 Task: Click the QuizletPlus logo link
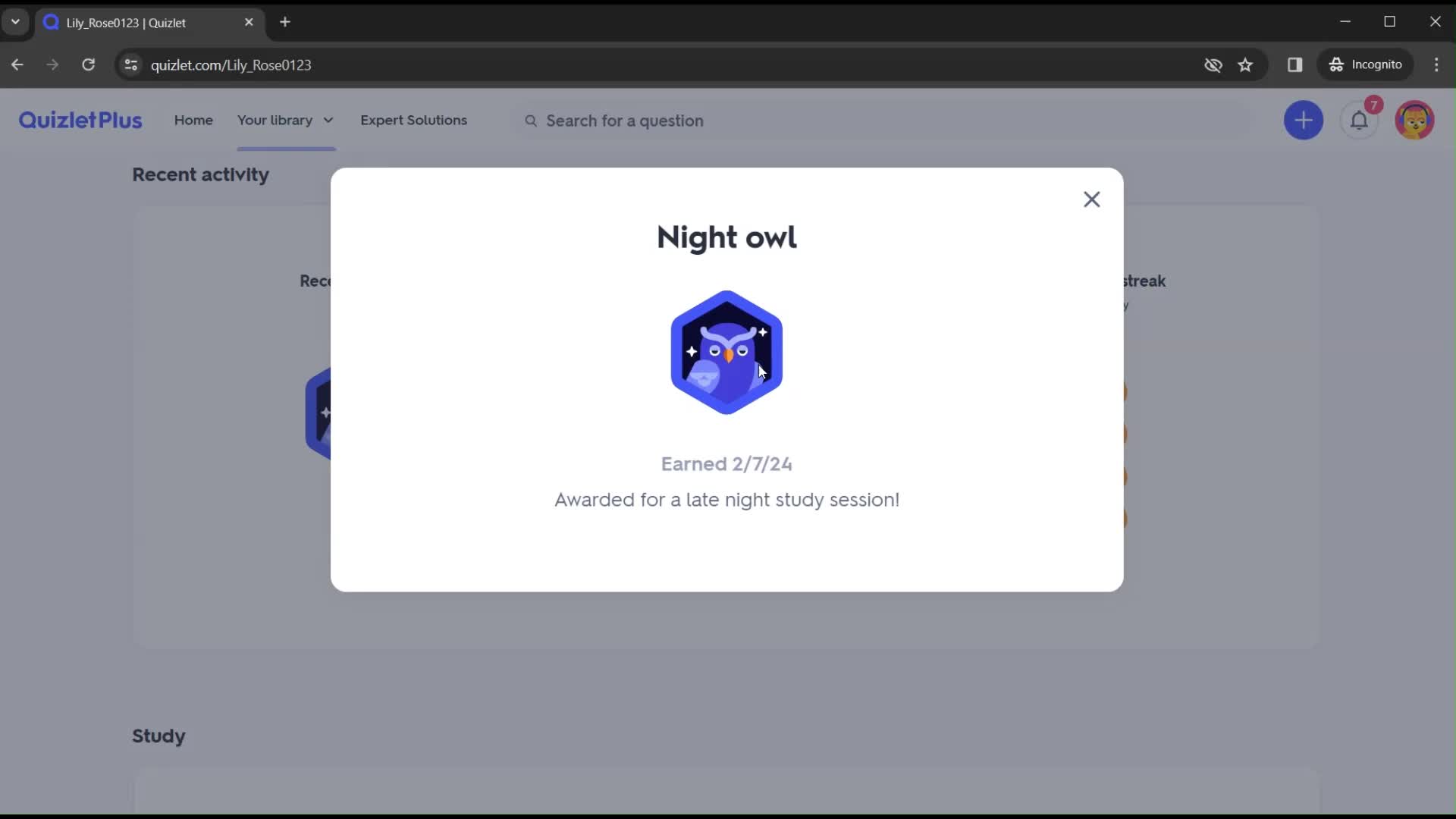(x=79, y=120)
